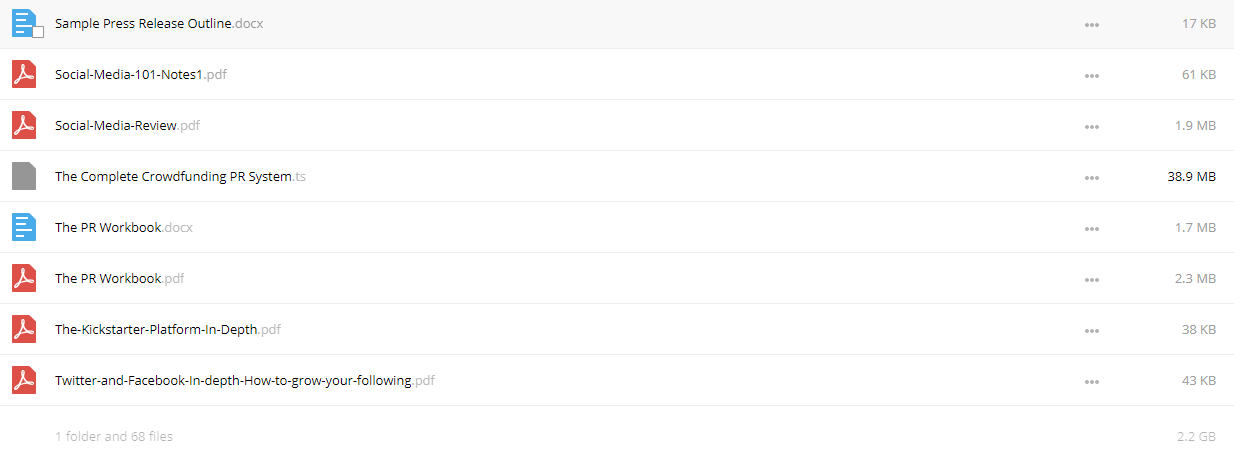Image resolution: width=1234 pixels, height=464 pixels.
Task: Open The Complete Crowdfunding PR System.ts file name
Action: click(180, 176)
